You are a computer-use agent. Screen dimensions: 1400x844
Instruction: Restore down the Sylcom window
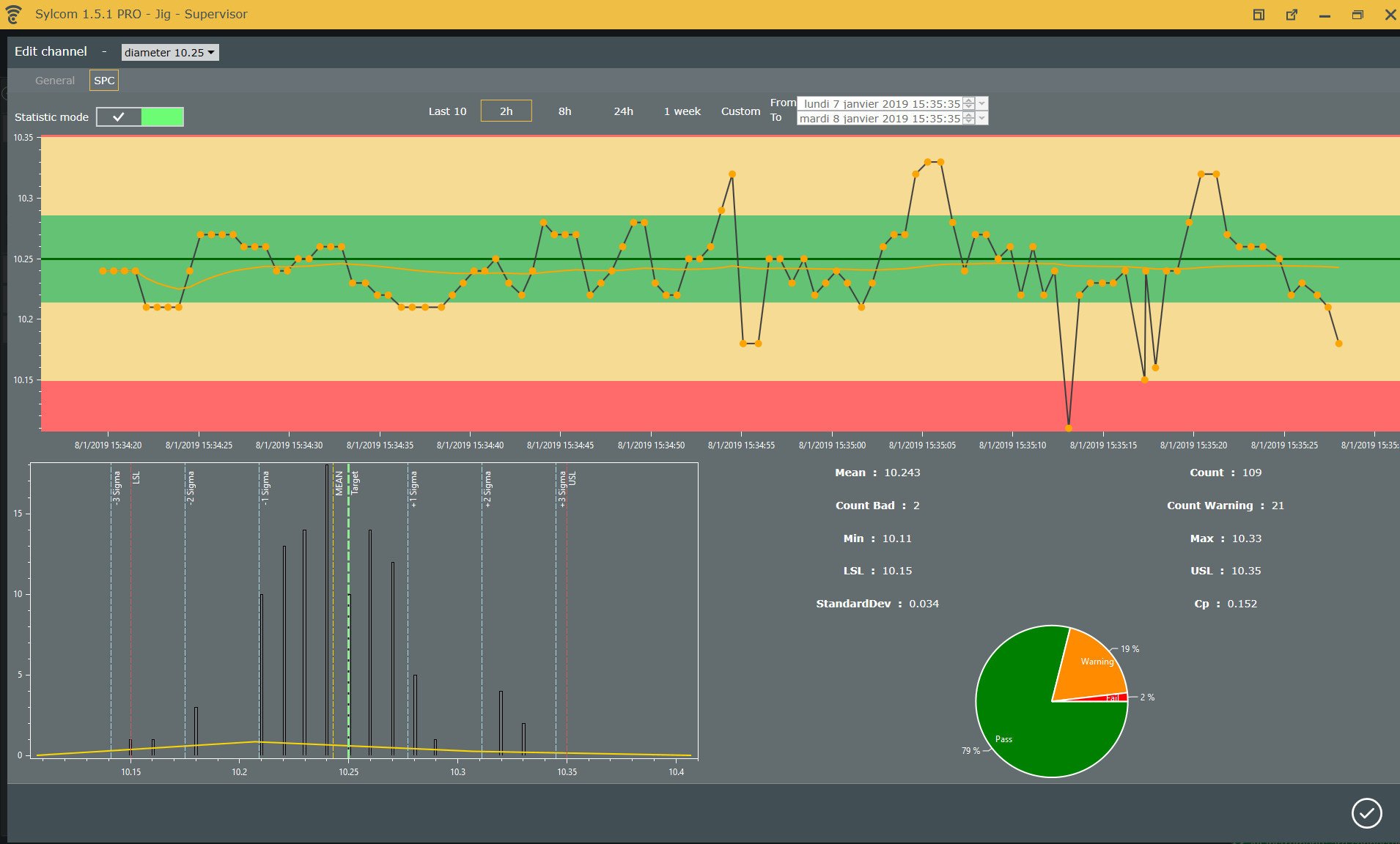tap(1357, 15)
